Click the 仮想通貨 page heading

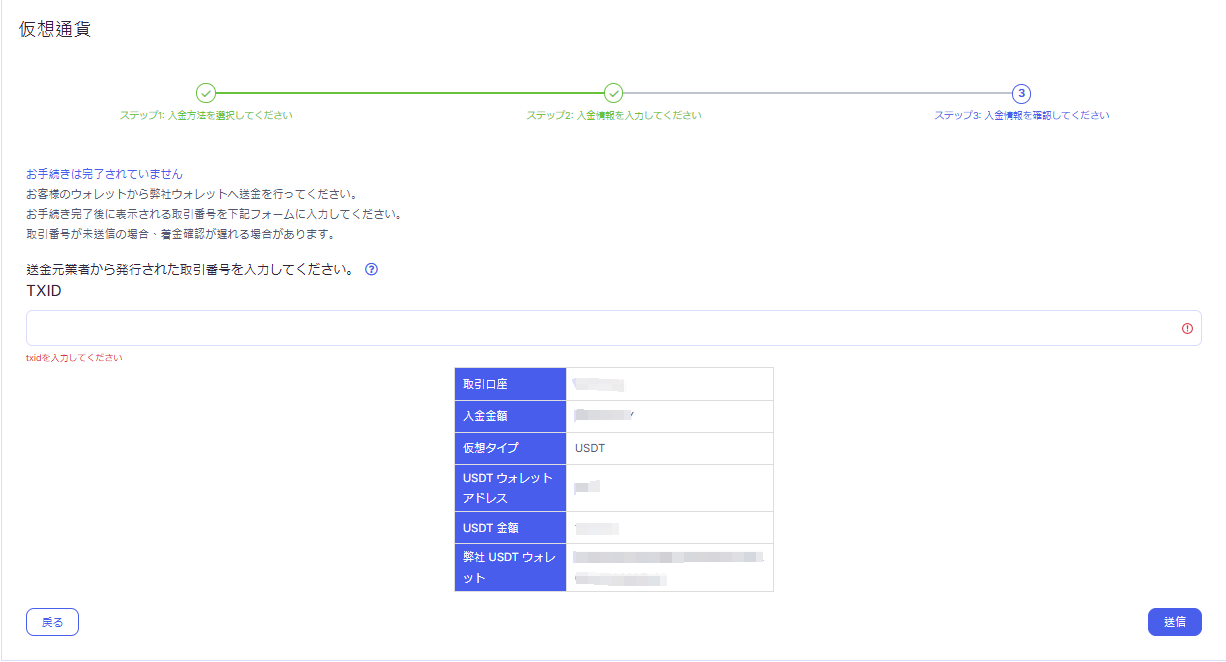pyautogui.click(x=55, y=29)
